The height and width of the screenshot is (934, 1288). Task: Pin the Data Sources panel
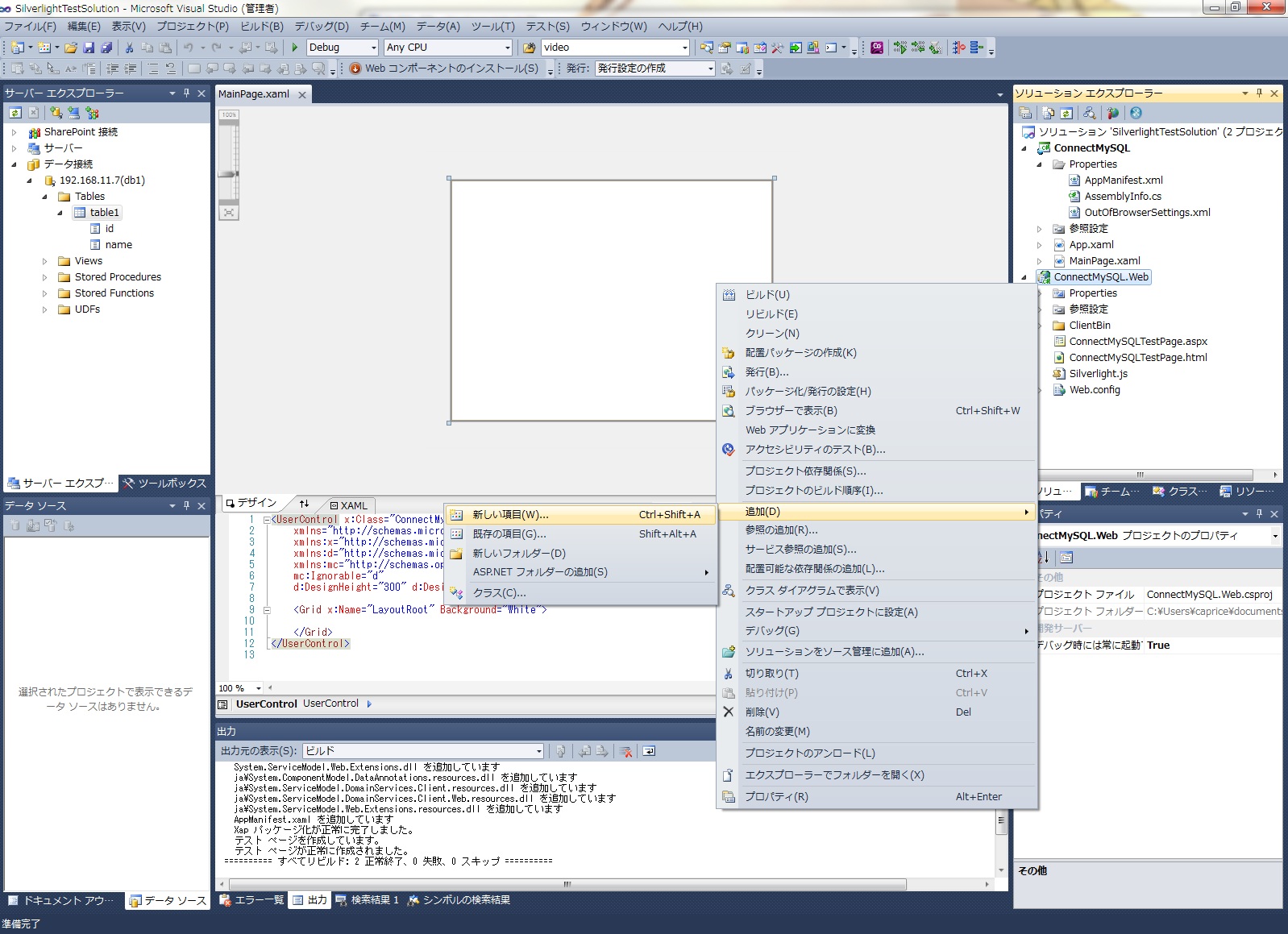coord(186,505)
